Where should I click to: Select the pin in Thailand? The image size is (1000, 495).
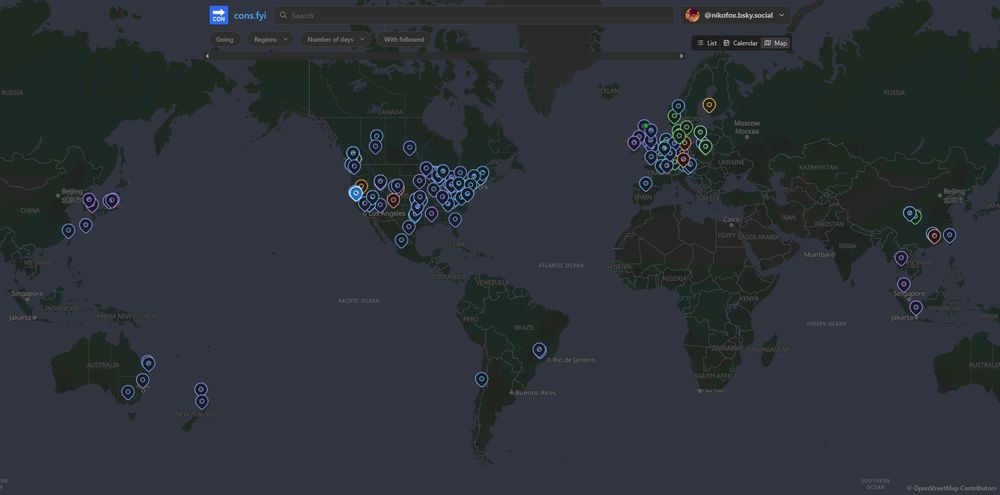(901, 258)
